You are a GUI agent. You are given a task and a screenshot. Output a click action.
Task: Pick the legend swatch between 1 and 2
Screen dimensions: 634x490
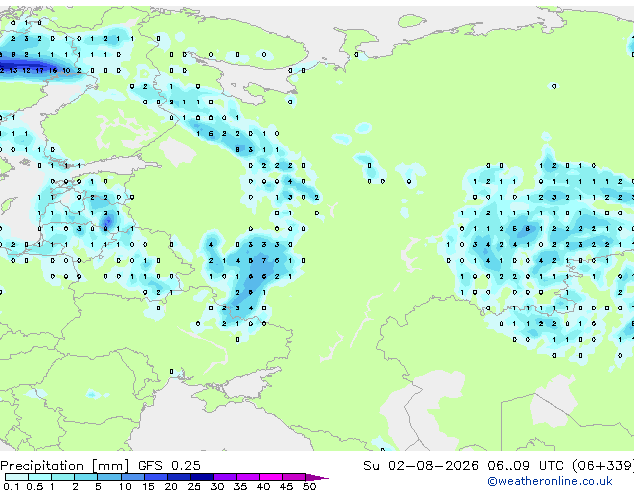point(63,477)
